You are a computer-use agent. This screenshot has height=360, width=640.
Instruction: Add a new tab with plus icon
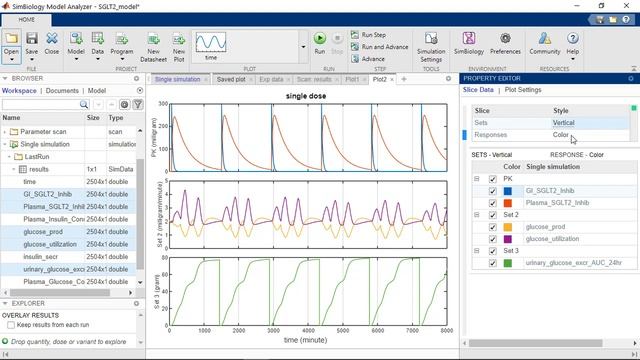click(x=404, y=79)
